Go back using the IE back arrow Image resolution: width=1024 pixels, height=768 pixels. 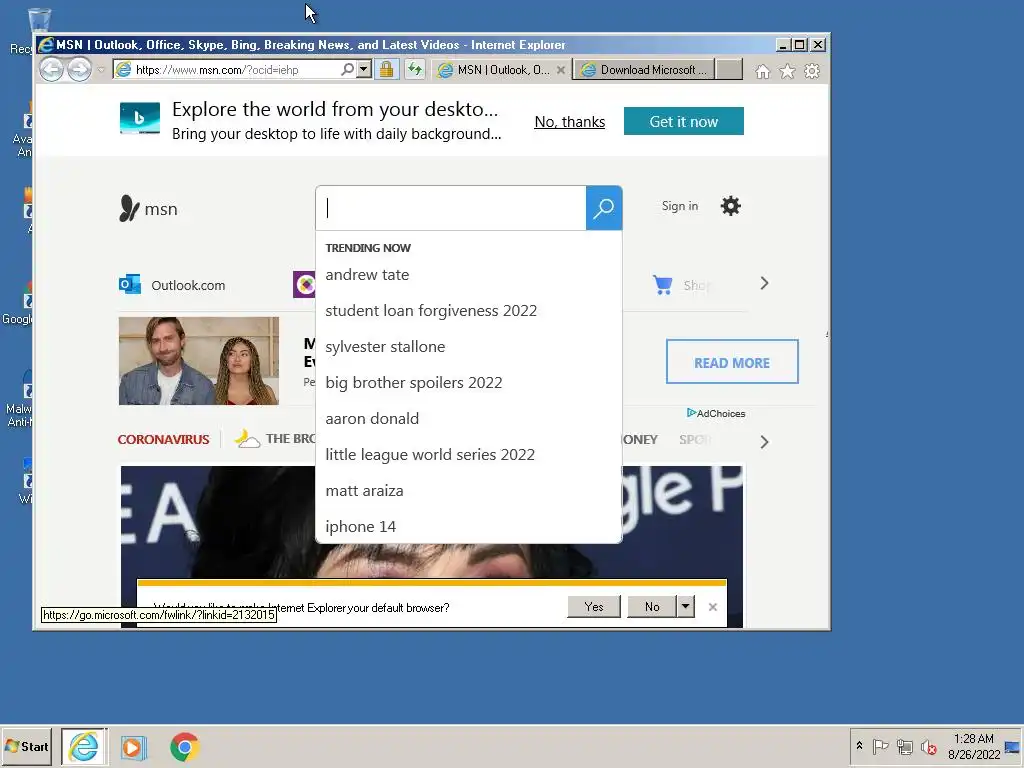tap(52, 69)
